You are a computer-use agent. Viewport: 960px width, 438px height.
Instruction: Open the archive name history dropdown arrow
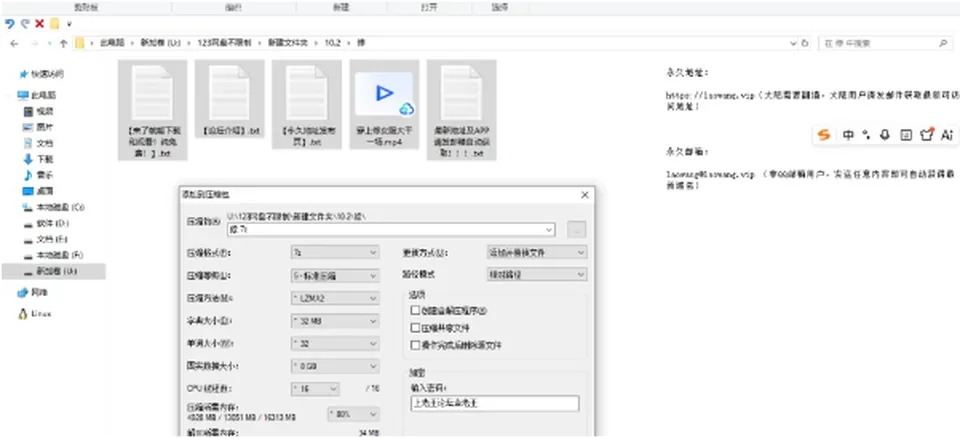pyautogui.click(x=549, y=230)
